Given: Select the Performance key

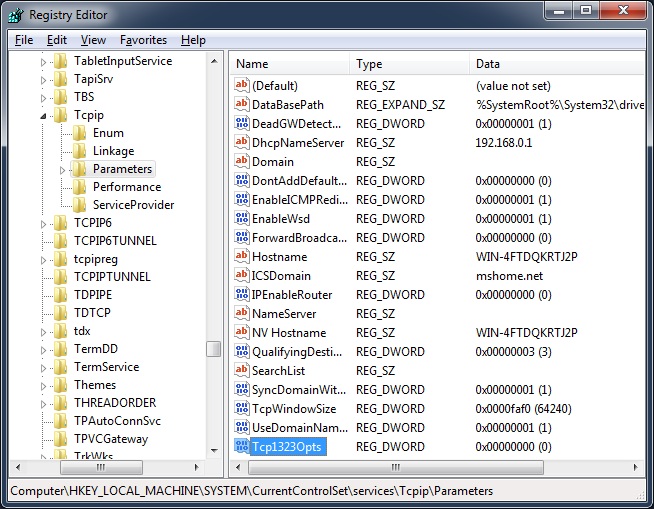Looking at the screenshot, I should click(127, 187).
